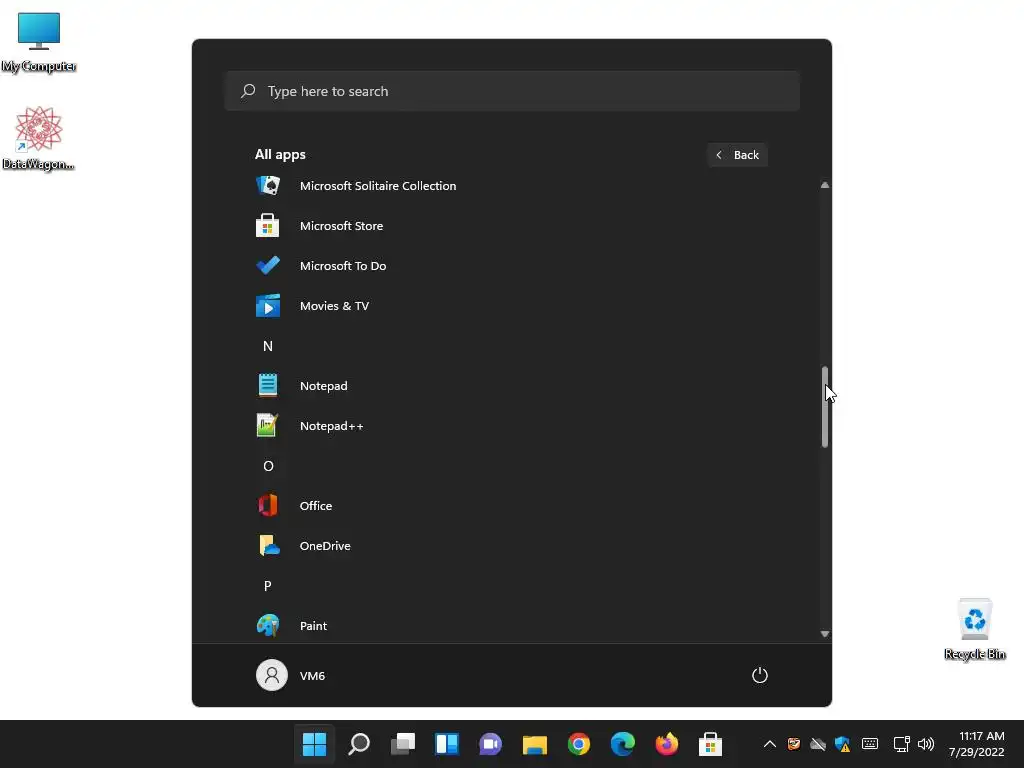Screen dimensions: 1024x768
Task: Open the Movies & TV app icon
Action: click(268, 306)
